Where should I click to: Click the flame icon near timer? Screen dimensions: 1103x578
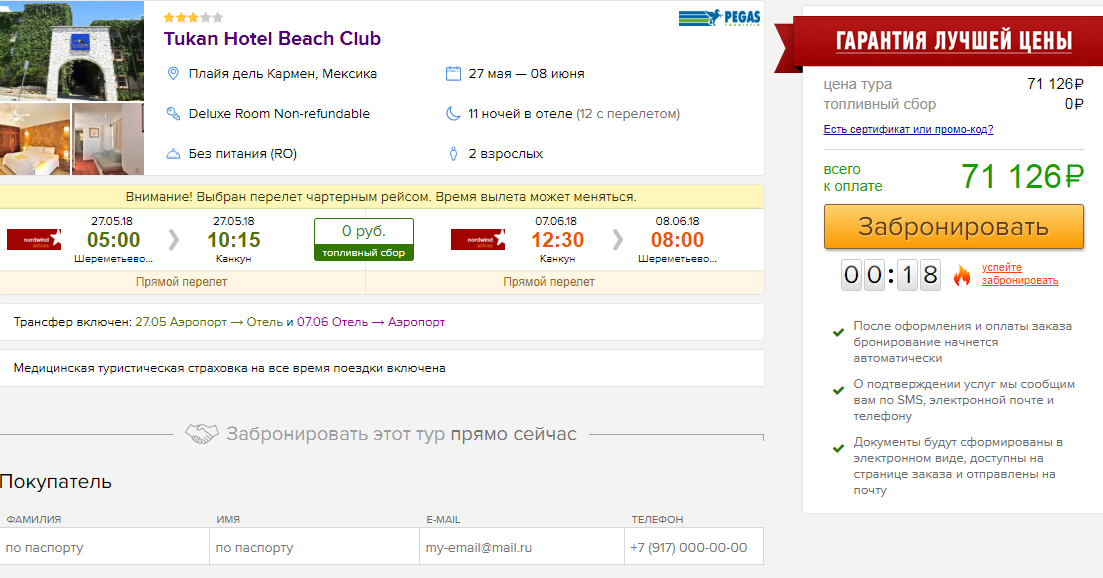tap(962, 275)
